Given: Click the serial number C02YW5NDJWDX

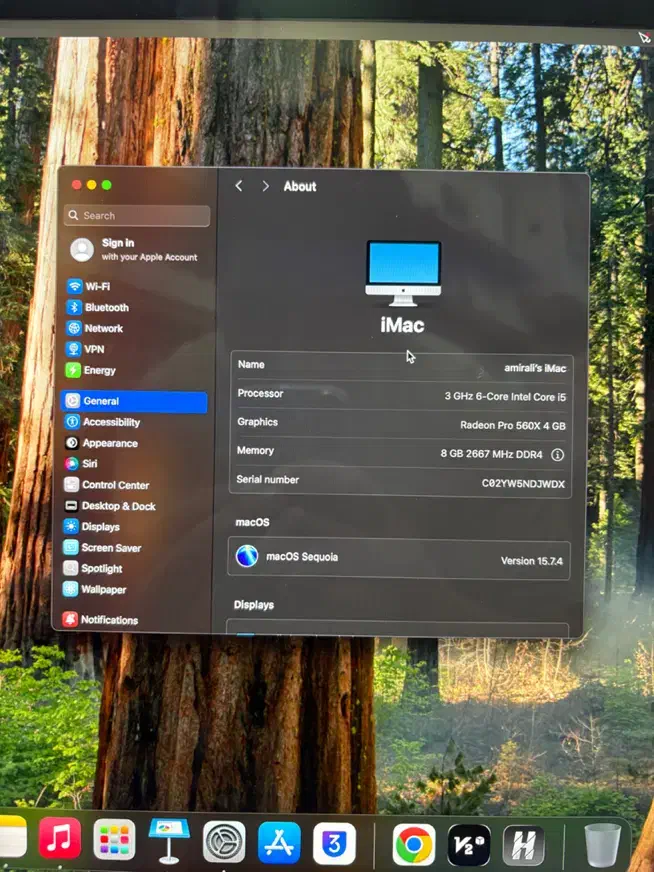Looking at the screenshot, I should (x=523, y=484).
